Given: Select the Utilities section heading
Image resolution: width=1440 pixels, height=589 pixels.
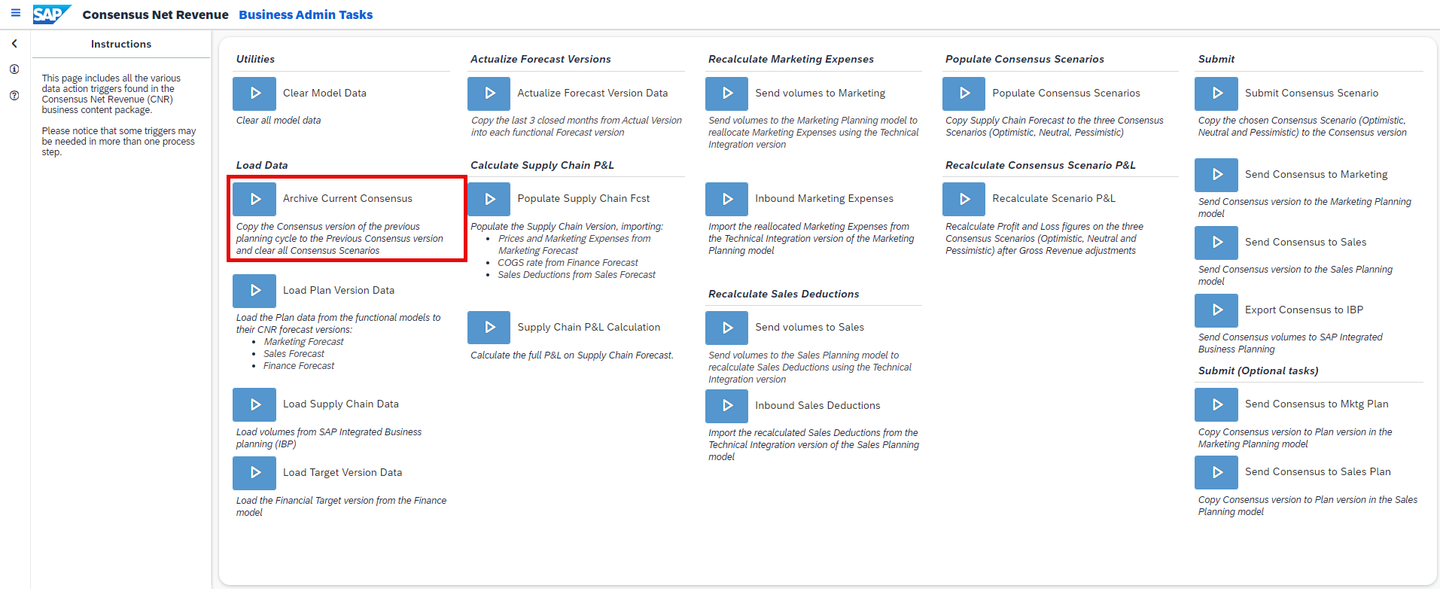Looking at the screenshot, I should pyautogui.click(x=255, y=59).
